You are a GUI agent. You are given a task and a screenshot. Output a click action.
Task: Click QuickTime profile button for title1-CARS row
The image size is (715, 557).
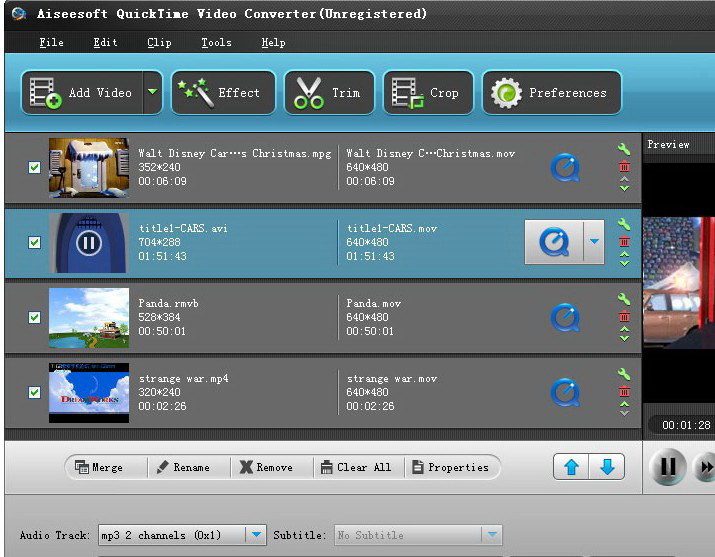click(x=554, y=242)
